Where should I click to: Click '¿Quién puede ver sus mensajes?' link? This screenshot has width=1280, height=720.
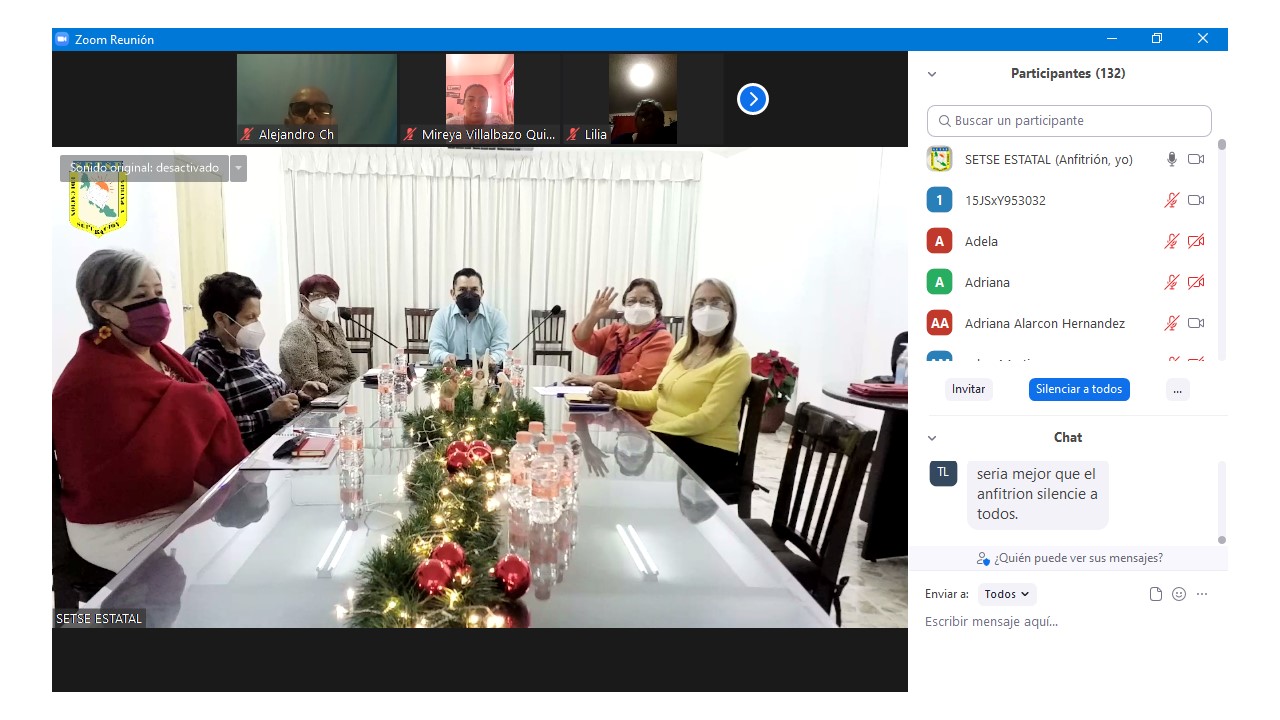(x=1078, y=558)
